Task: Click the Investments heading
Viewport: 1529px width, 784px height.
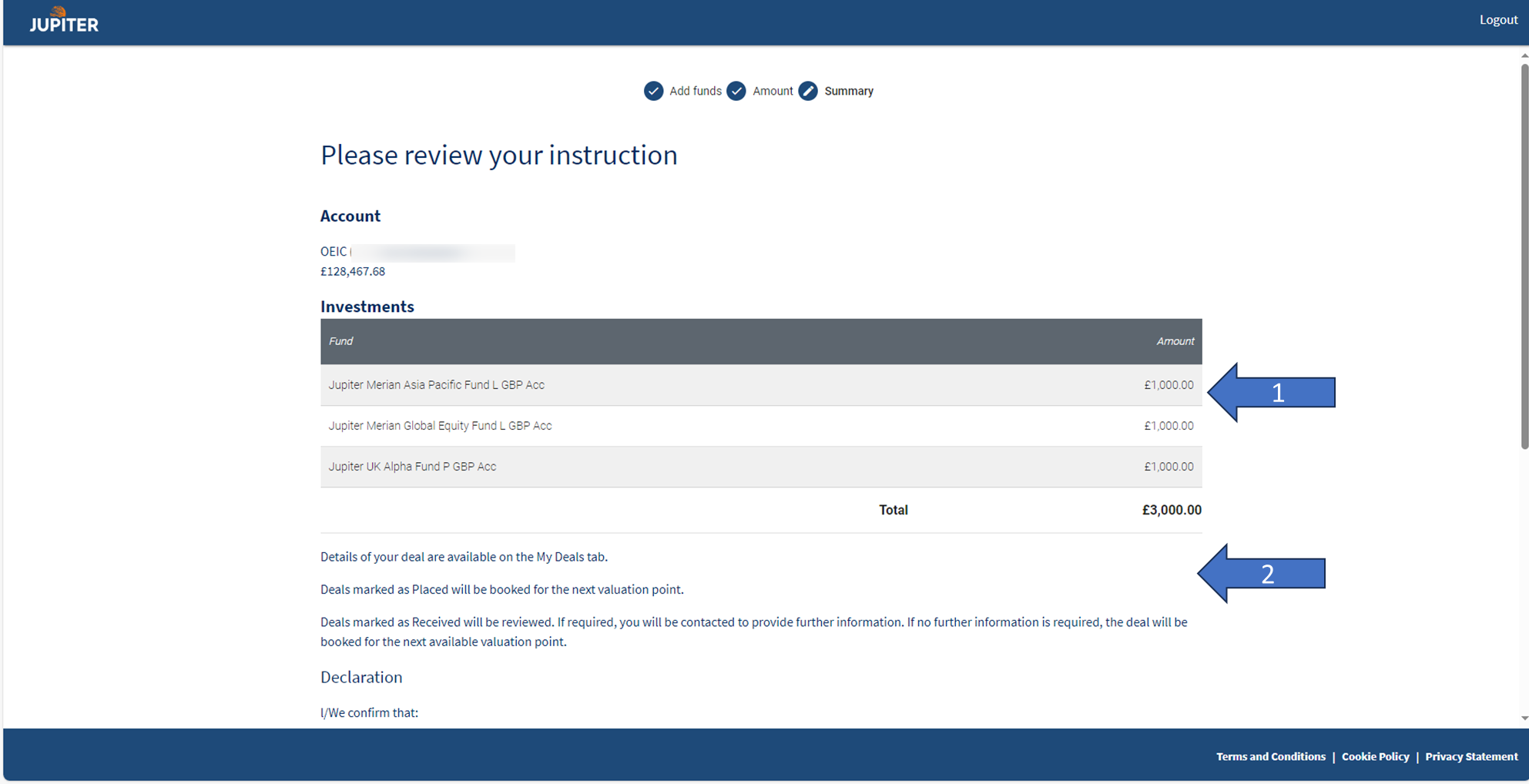Action: click(x=367, y=307)
